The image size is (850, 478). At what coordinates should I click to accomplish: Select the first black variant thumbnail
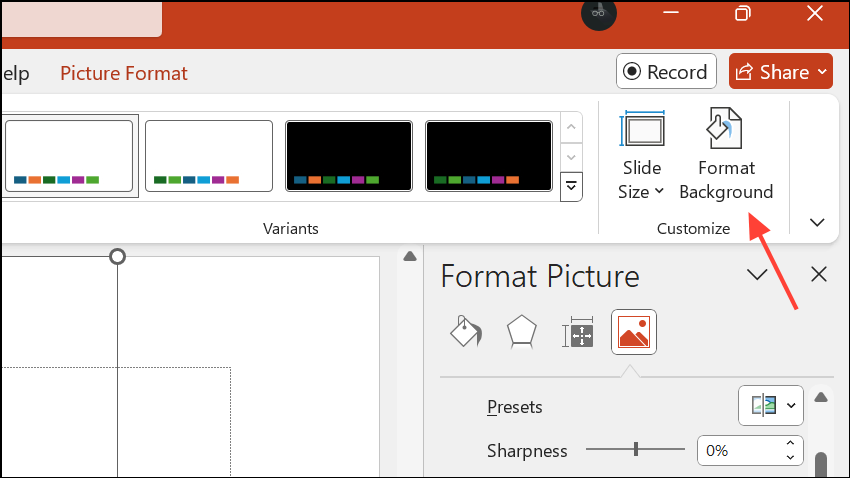(x=349, y=155)
